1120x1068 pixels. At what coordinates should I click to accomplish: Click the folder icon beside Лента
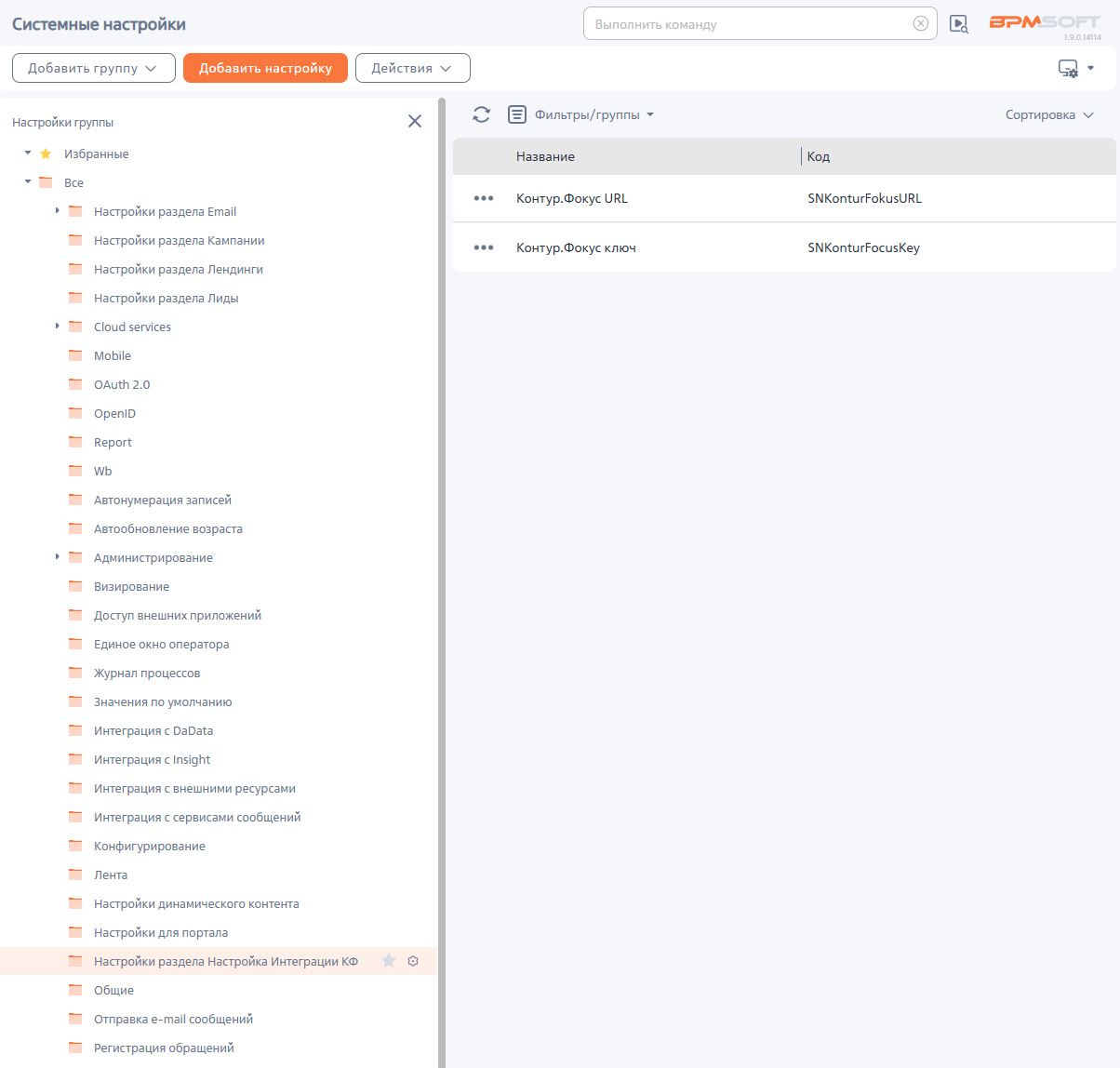pos(76,874)
